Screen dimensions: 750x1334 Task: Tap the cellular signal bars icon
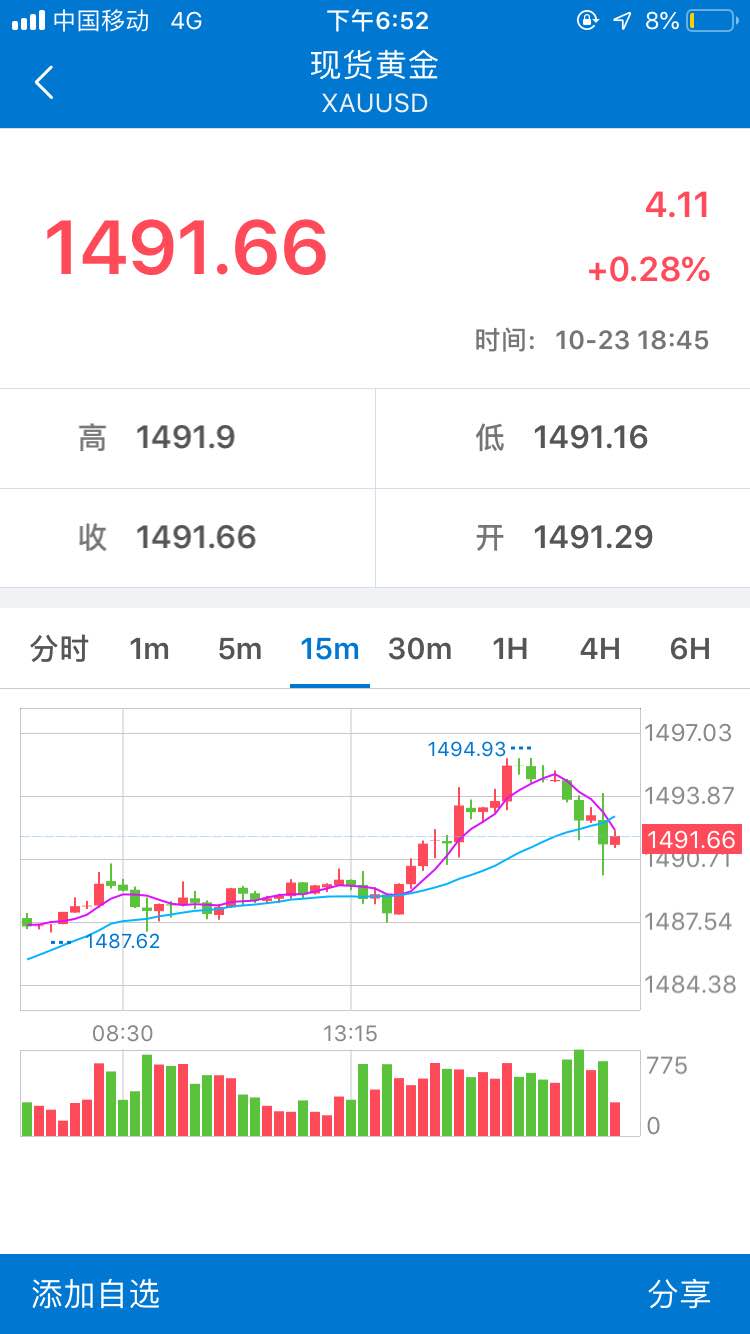(28, 20)
